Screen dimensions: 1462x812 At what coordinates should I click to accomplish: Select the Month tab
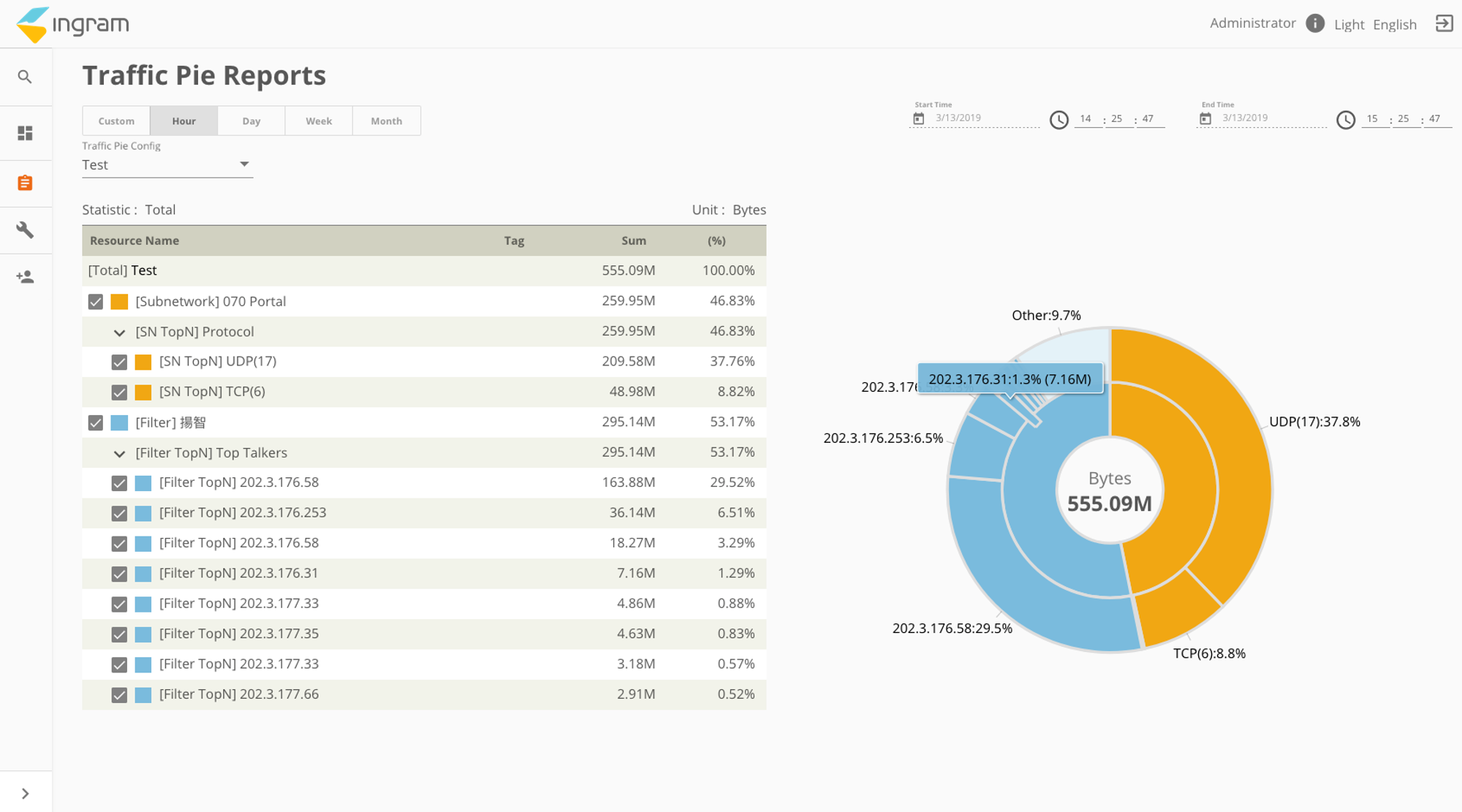386,121
